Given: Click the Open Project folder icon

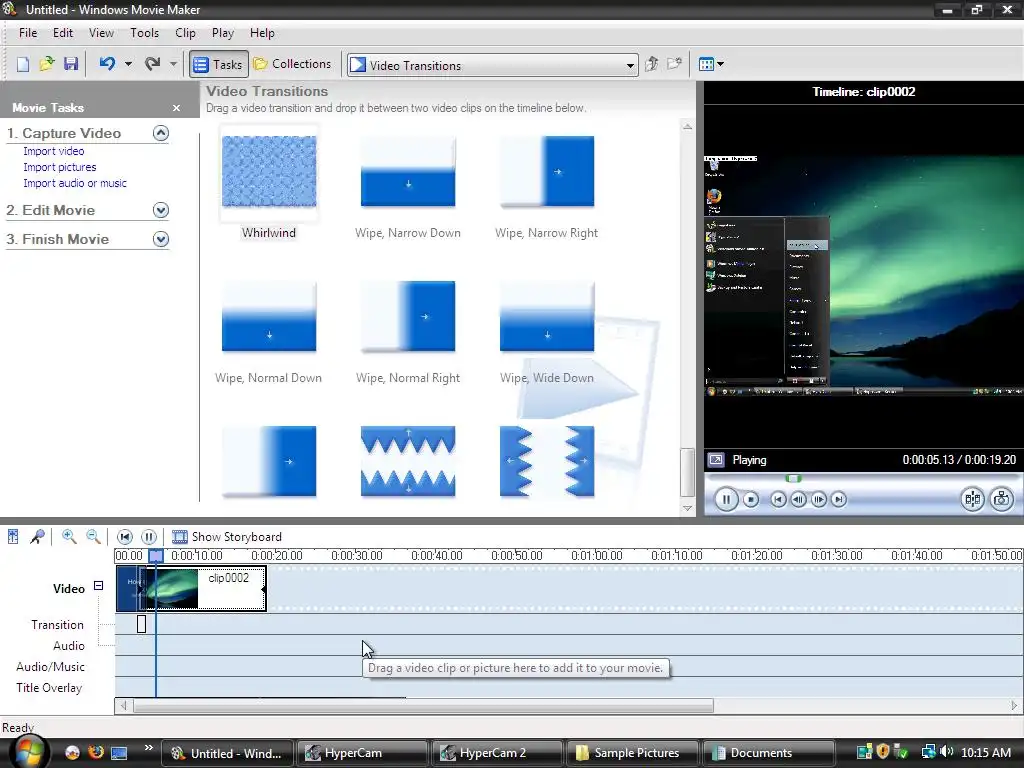Looking at the screenshot, I should (x=46, y=64).
